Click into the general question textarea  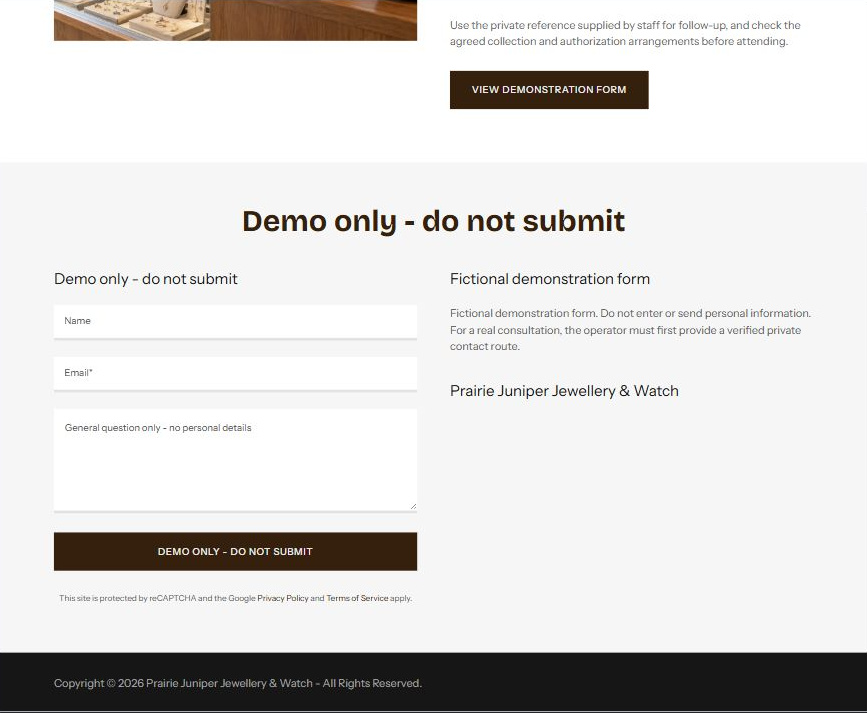coord(235,460)
